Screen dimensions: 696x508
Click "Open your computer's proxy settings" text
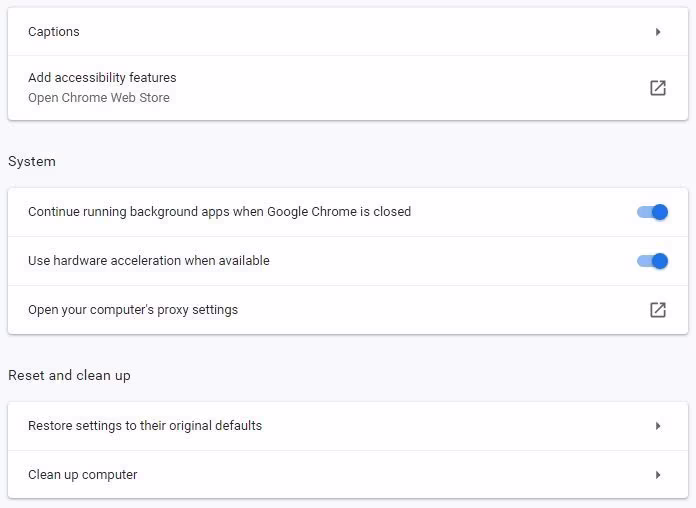point(133,310)
